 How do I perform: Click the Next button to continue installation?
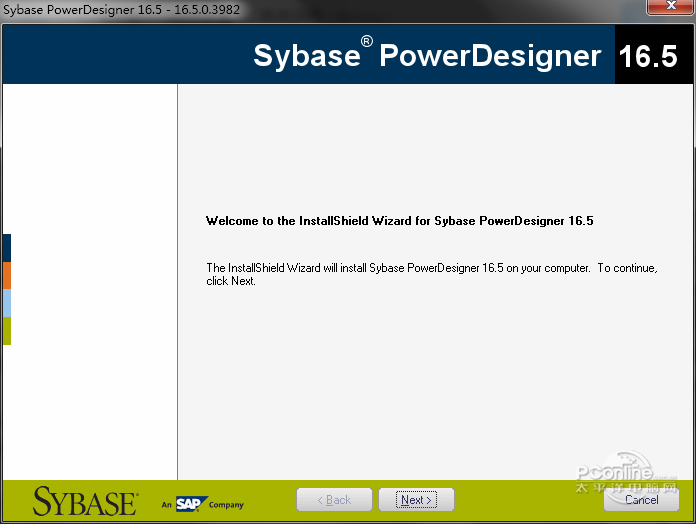click(416, 500)
